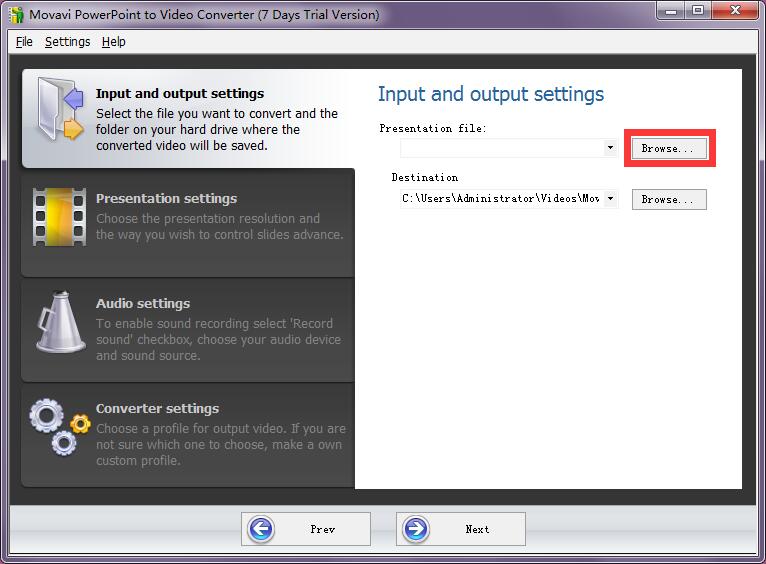The image size is (766, 564).
Task: Click the megaphone Audio settings icon
Action: click(61, 322)
